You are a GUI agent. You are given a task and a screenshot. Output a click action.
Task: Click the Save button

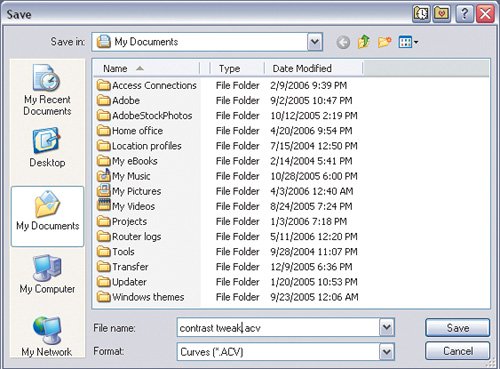pos(458,328)
